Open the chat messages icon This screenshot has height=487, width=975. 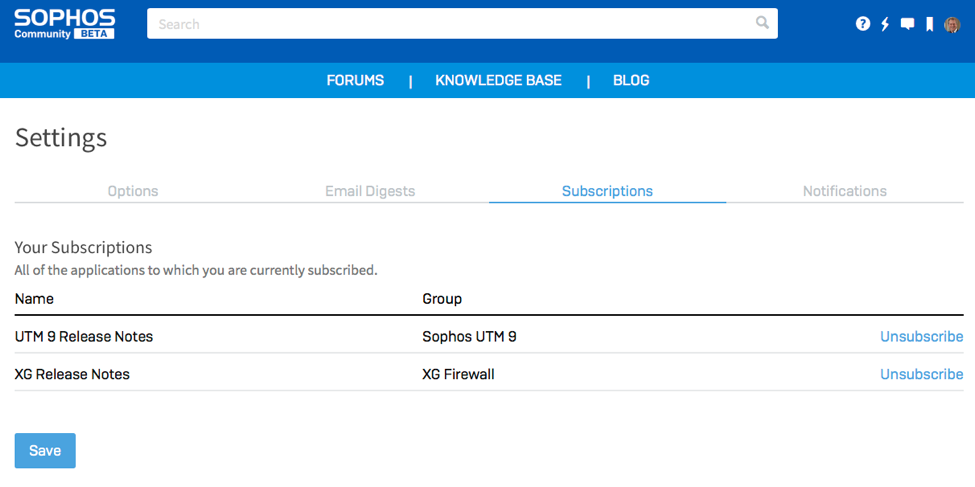click(x=907, y=24)
